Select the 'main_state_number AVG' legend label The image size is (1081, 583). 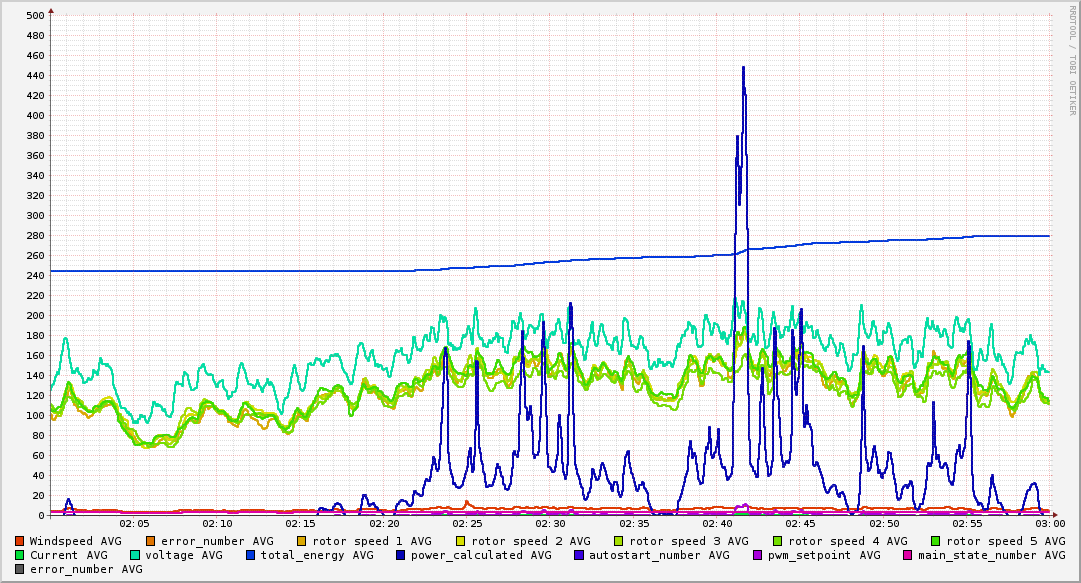point(991,555)
